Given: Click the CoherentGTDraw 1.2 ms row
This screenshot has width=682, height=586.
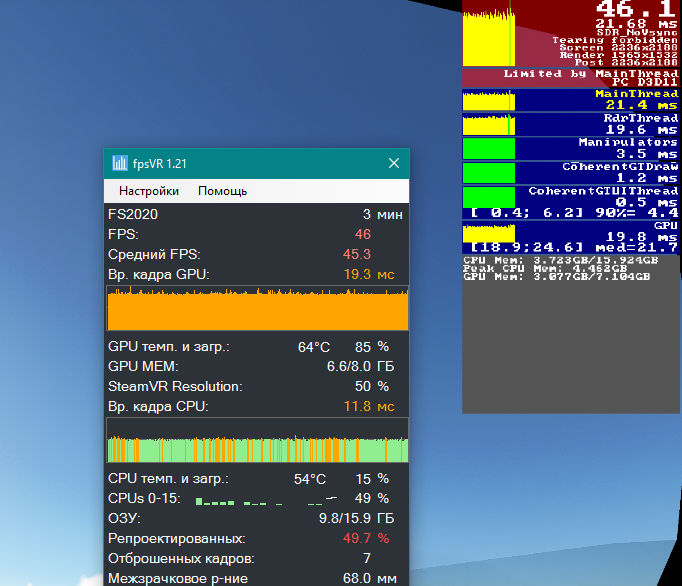Looking at the screenshot, I should coord(571,173).
